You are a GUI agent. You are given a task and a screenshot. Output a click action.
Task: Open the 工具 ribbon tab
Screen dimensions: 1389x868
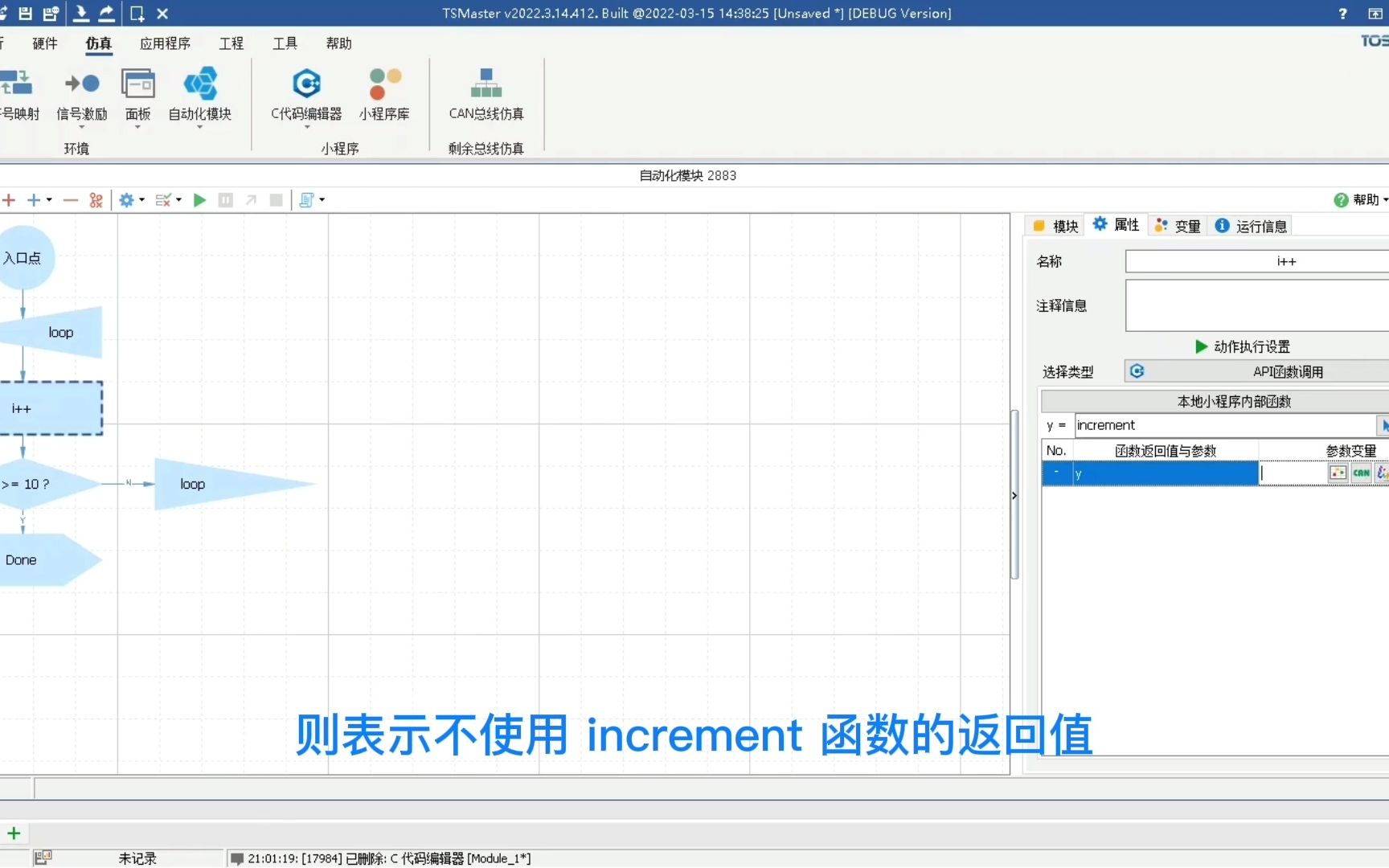pos(285,43)
